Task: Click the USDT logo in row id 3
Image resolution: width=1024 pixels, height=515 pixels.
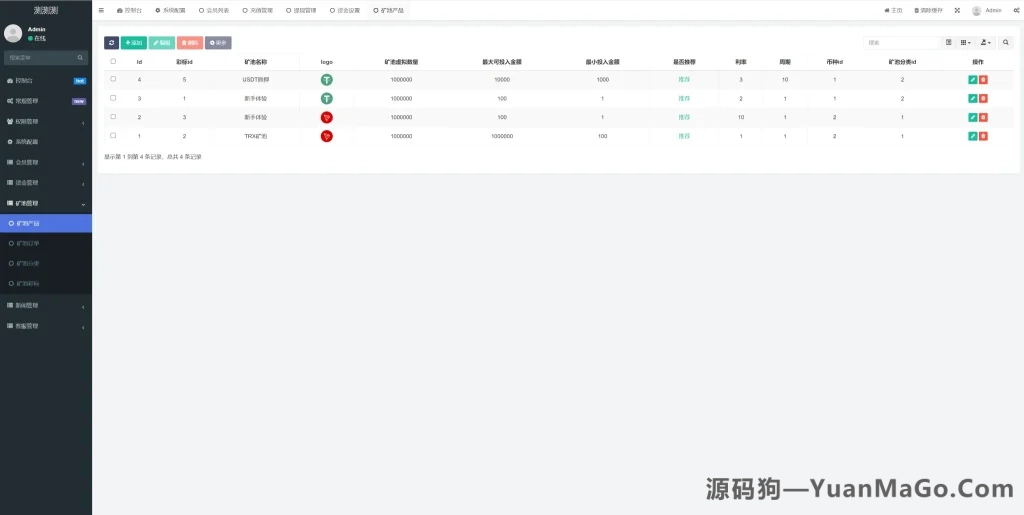Action: coord(327,99)
